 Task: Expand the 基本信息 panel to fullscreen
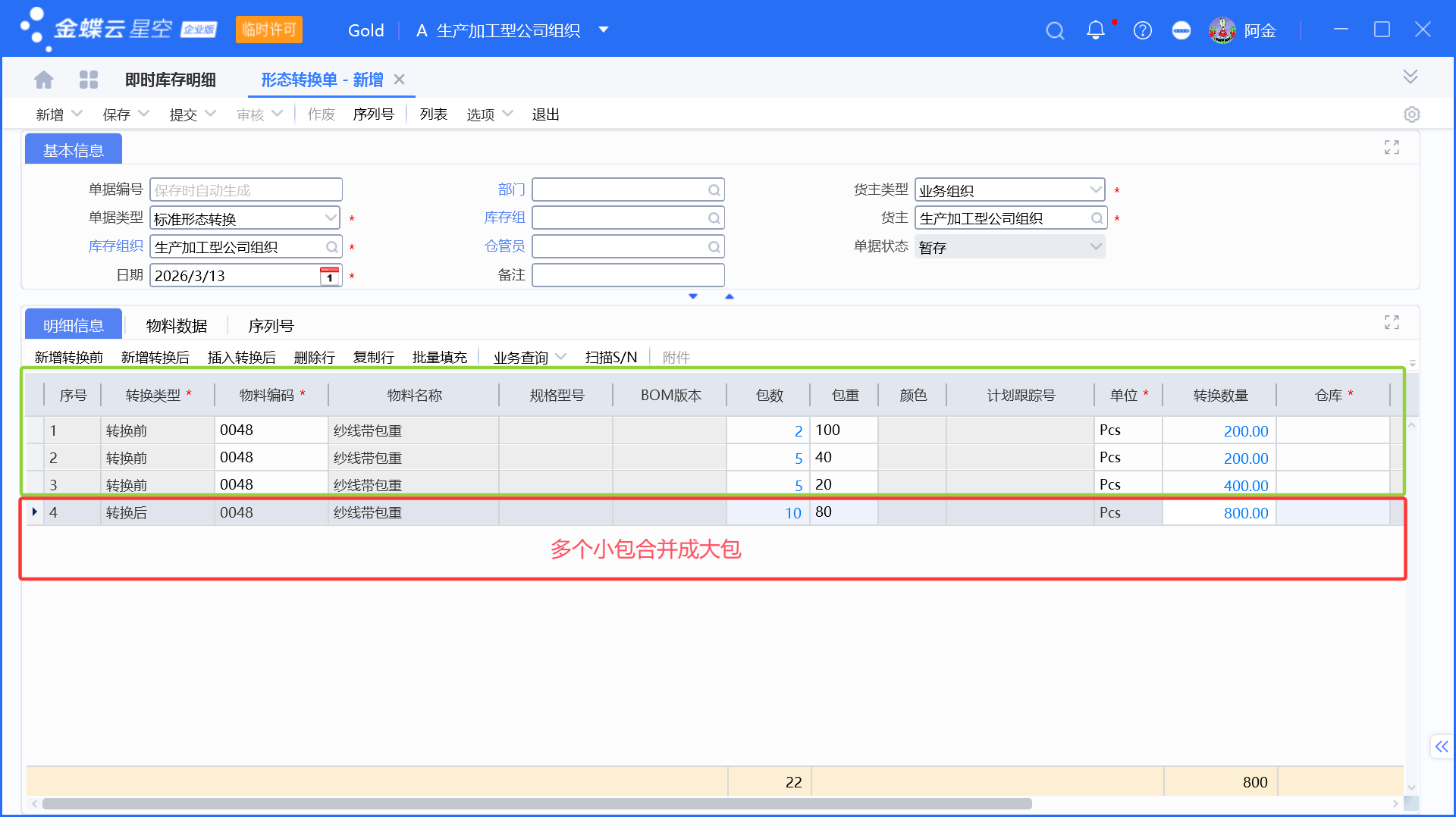[1392, 147]
